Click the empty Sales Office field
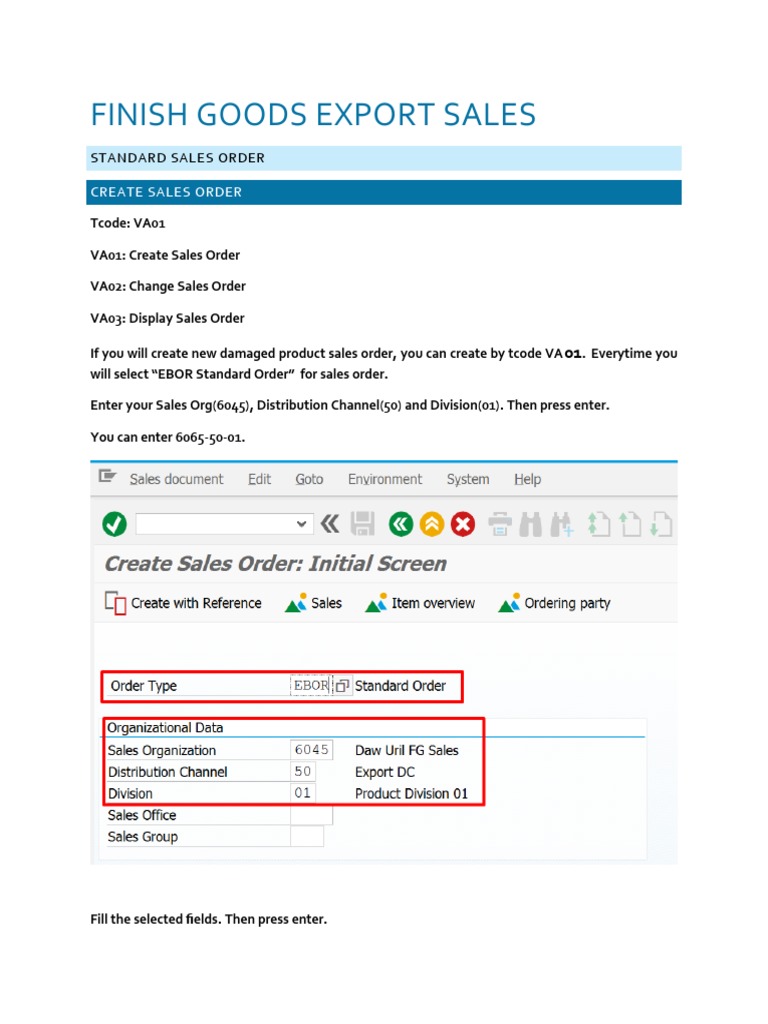This screenshot has width=768, height=1024. [x=311, y=815]
